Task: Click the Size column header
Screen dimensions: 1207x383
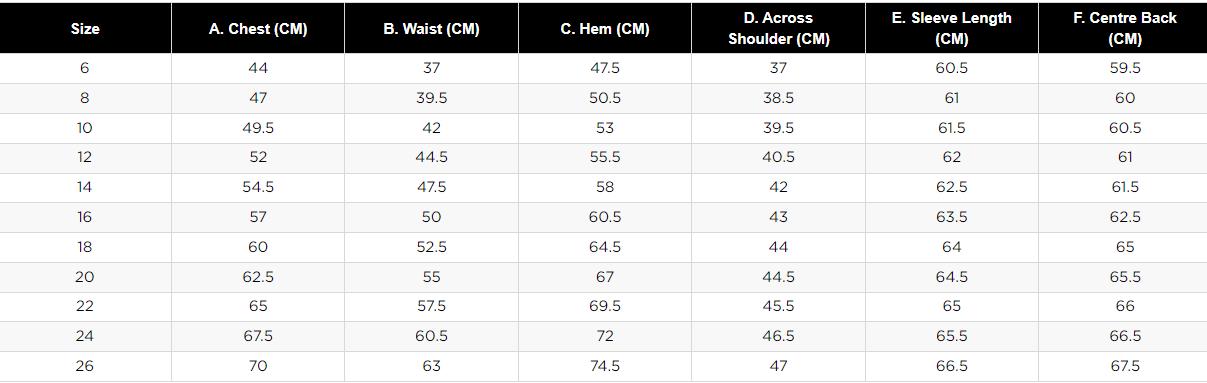Action: pos(85,29)
